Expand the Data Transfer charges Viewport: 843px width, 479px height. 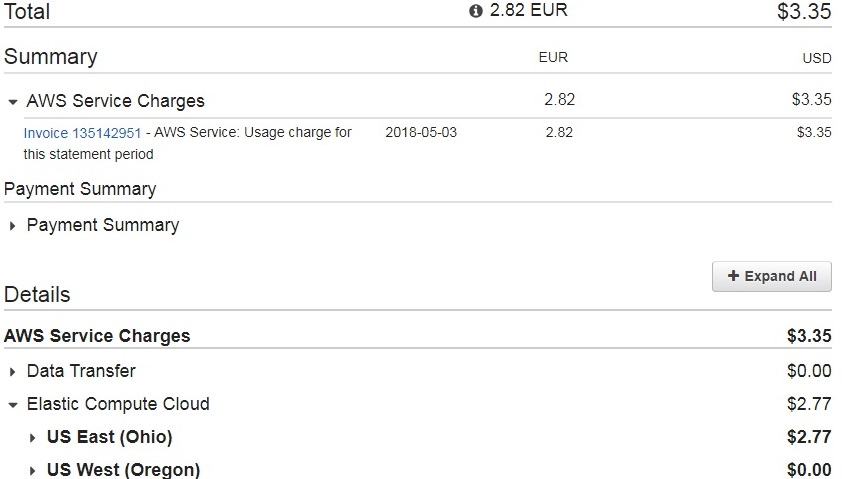12,372
